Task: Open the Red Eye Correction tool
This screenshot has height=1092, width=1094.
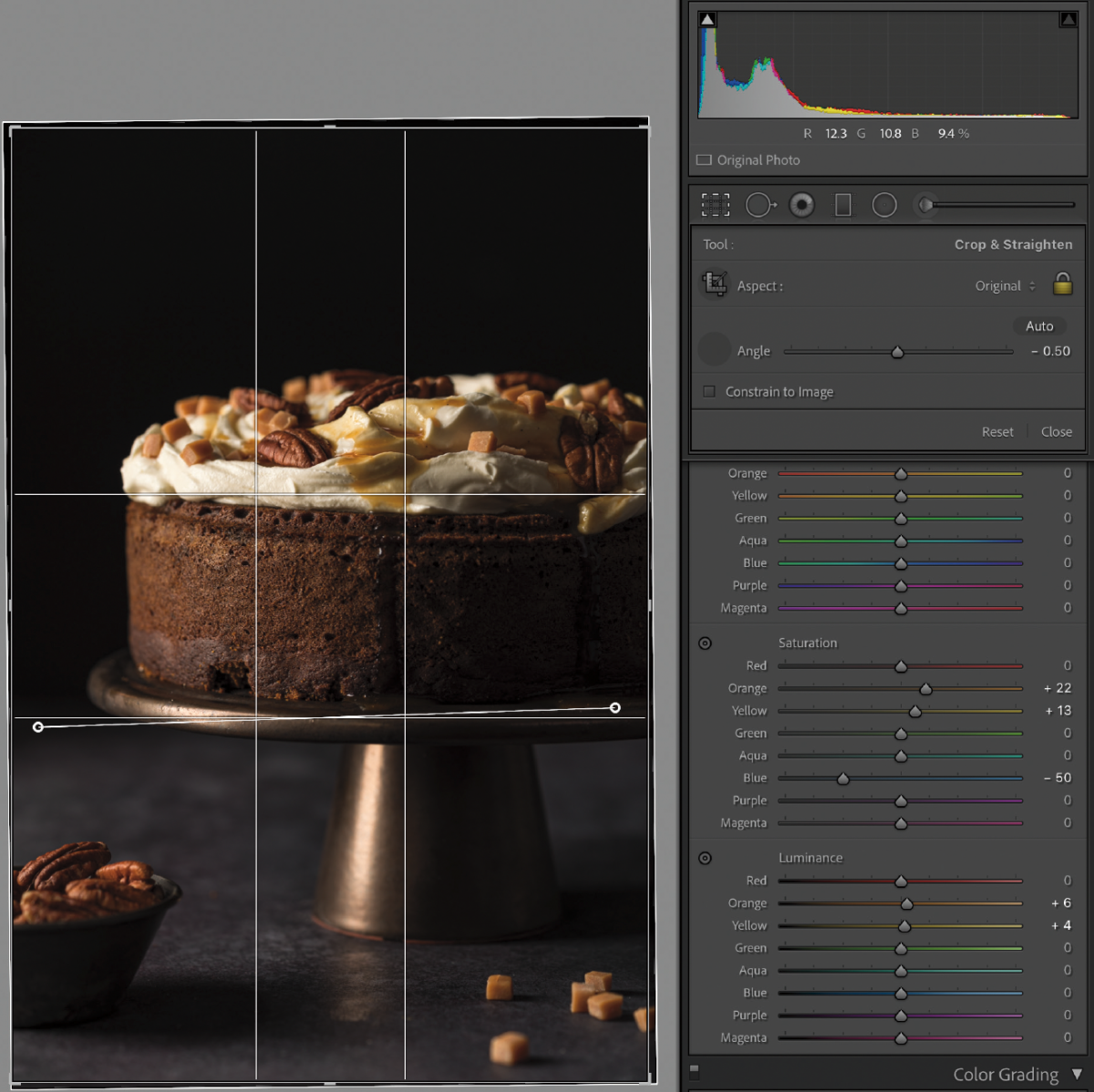Action: tap(801, 204)
